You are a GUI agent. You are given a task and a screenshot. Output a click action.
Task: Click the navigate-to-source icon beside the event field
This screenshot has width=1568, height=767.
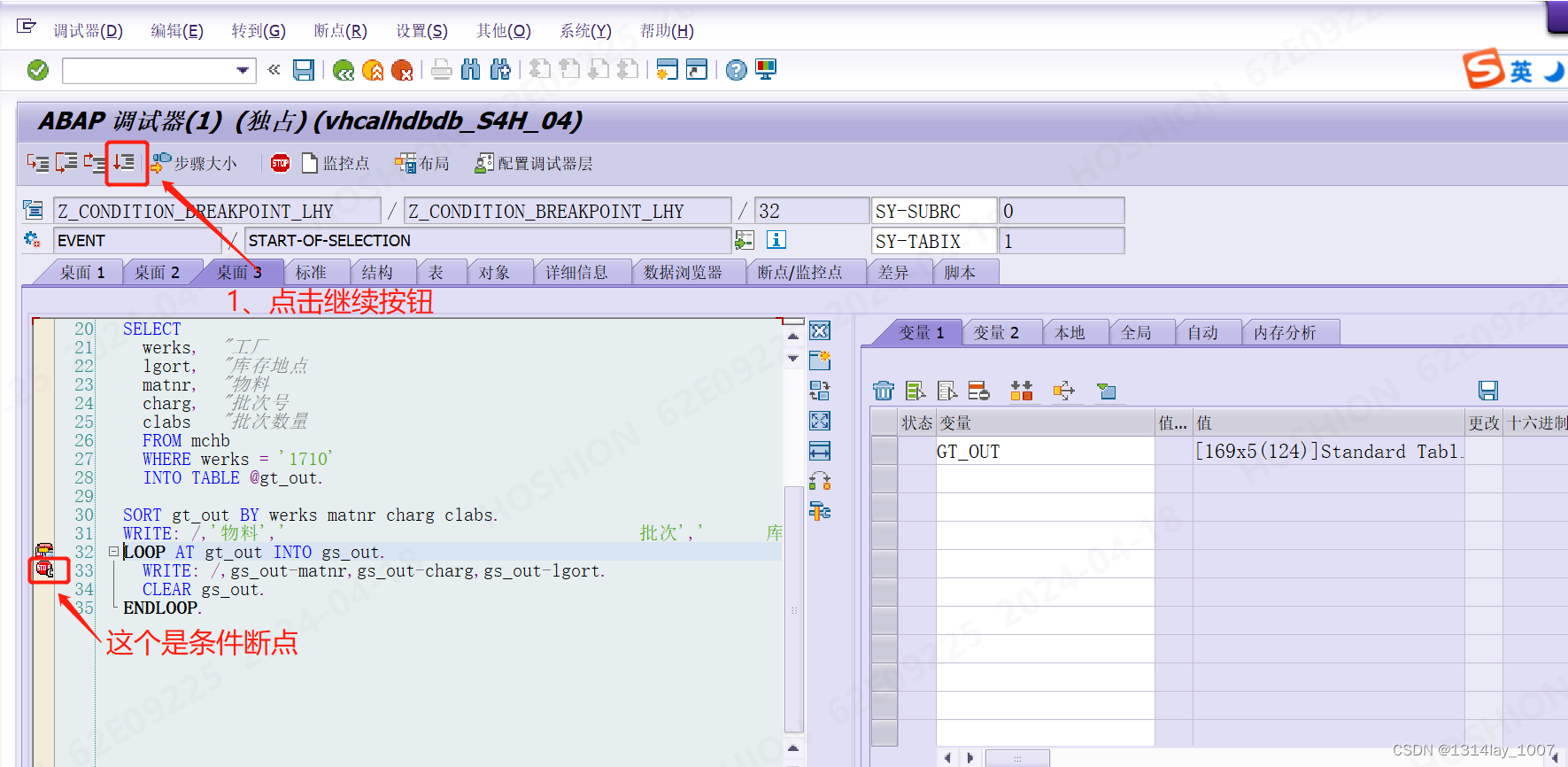point(745,240)
